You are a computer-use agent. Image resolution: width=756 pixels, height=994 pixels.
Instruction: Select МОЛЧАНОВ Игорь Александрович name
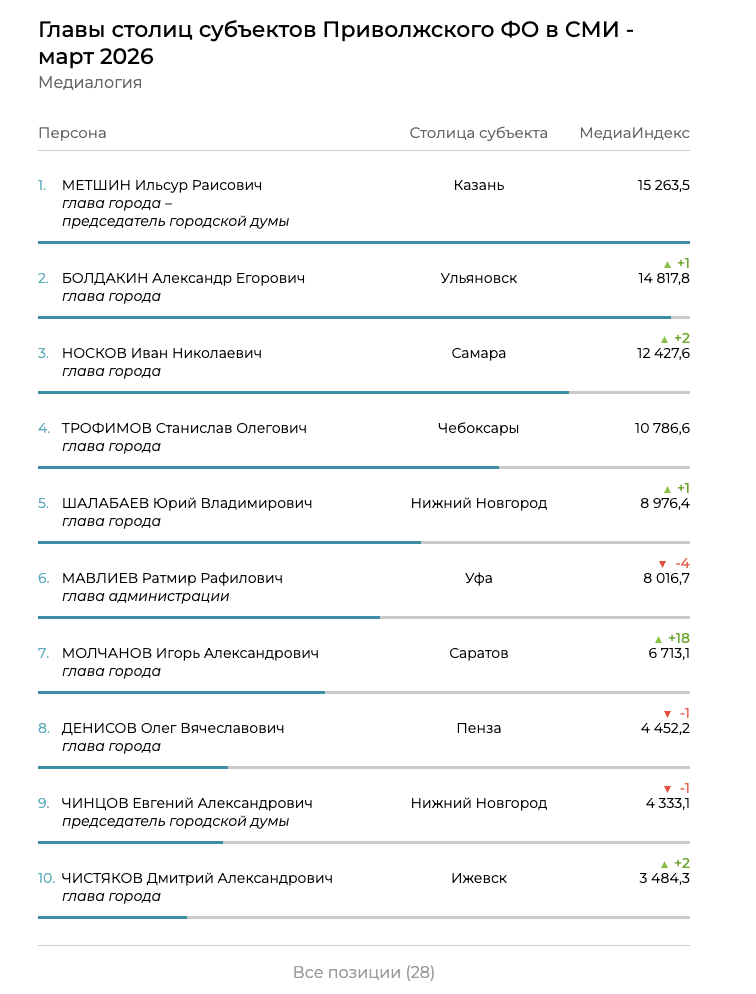190,653
